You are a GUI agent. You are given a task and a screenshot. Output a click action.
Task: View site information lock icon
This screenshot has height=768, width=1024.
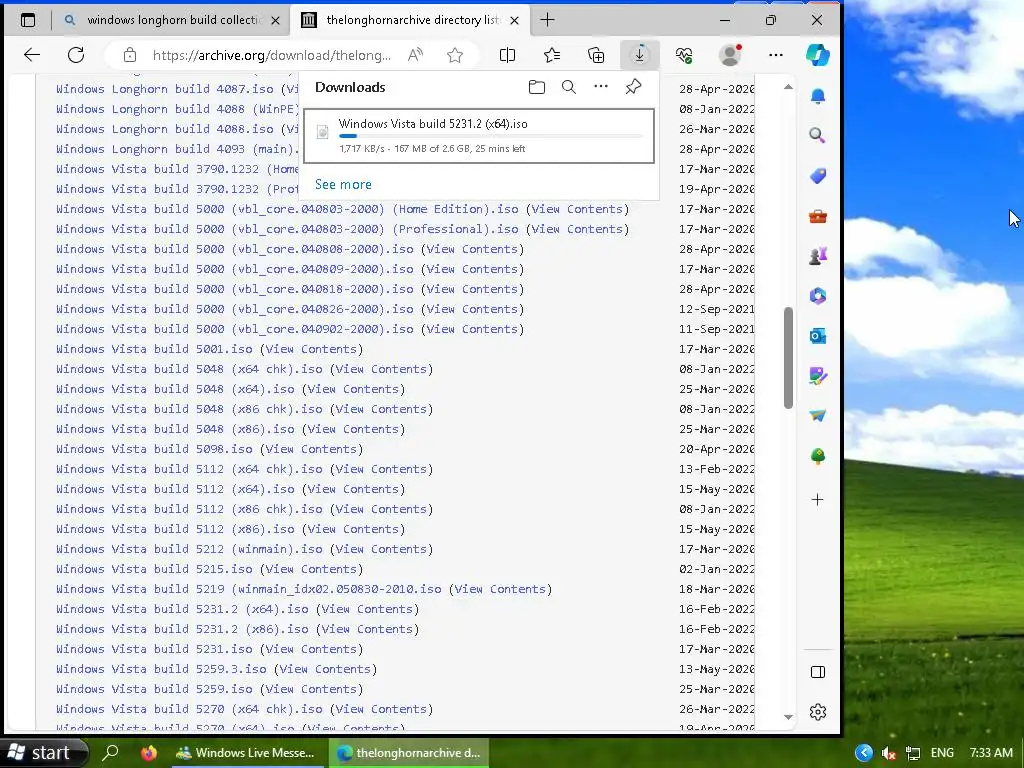(130, 55)
